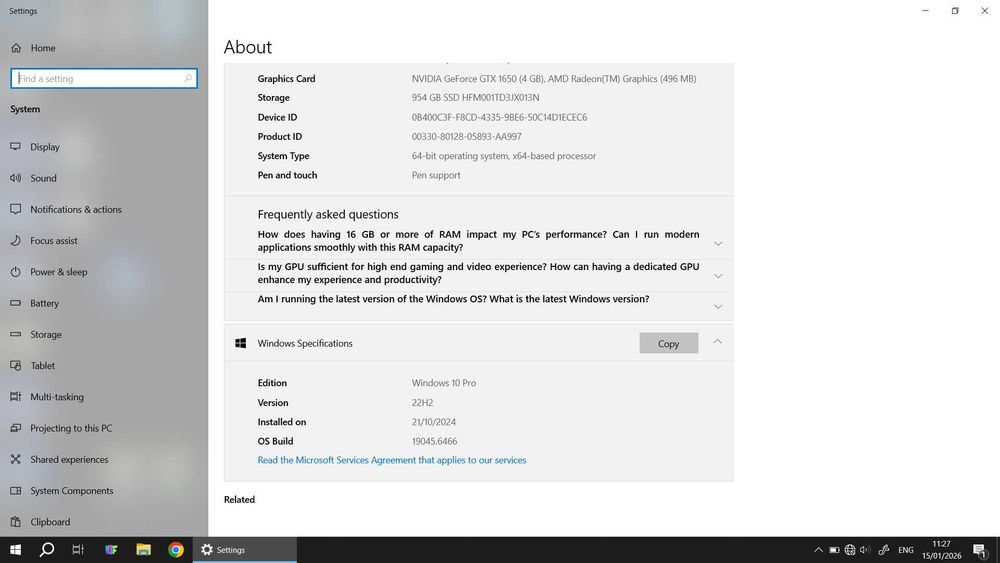This screenshot has width=1000, height=563.
Task: Click the Related heading
Action: [x=239, y=499]
